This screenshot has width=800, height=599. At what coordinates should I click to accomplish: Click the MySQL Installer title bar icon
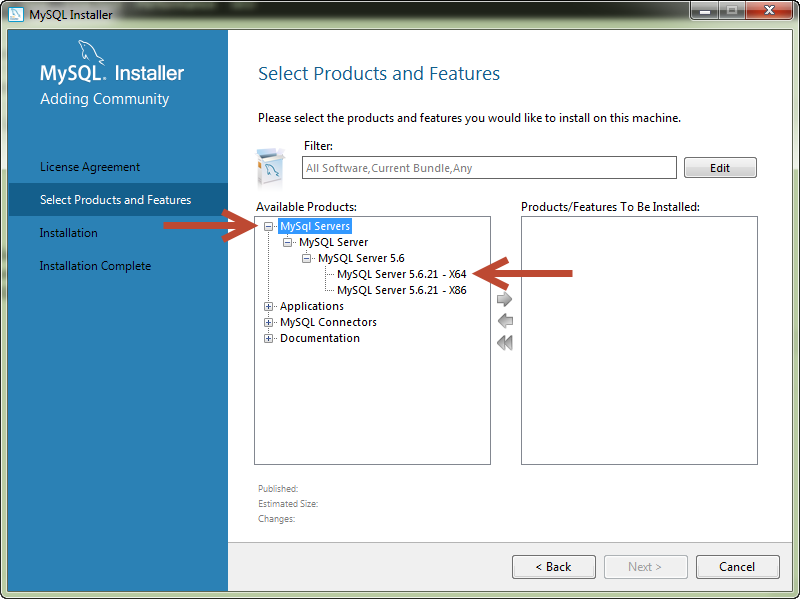point(16,14)
